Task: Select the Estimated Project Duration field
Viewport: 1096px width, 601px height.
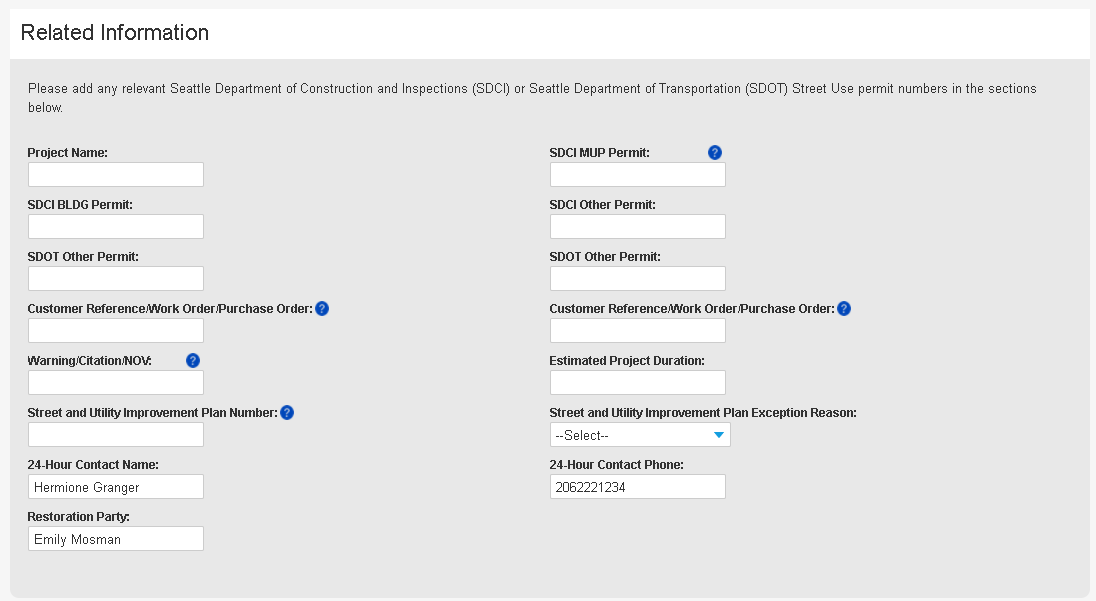Action: 638,383
